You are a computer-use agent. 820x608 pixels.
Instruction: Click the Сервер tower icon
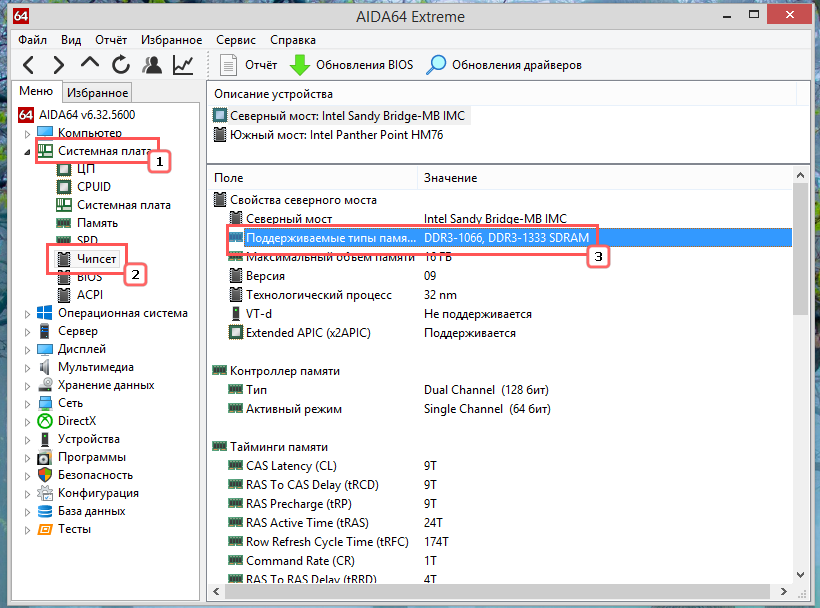click(44, 331)
